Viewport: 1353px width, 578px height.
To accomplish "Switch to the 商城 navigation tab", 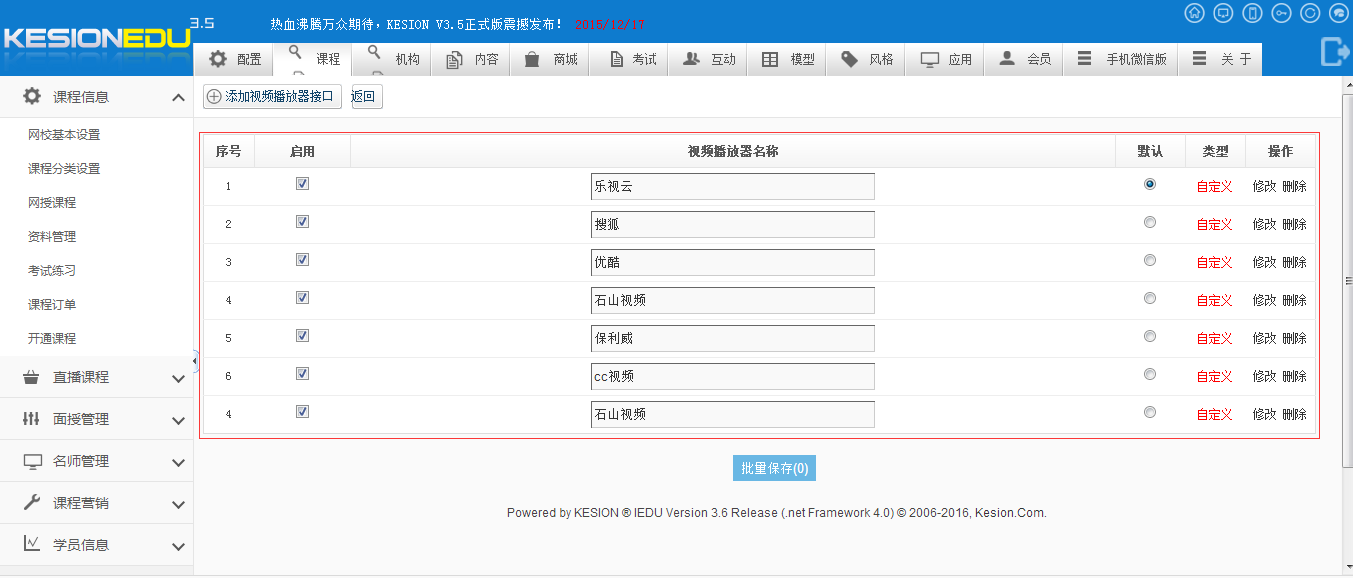I will tap(552, 59).
